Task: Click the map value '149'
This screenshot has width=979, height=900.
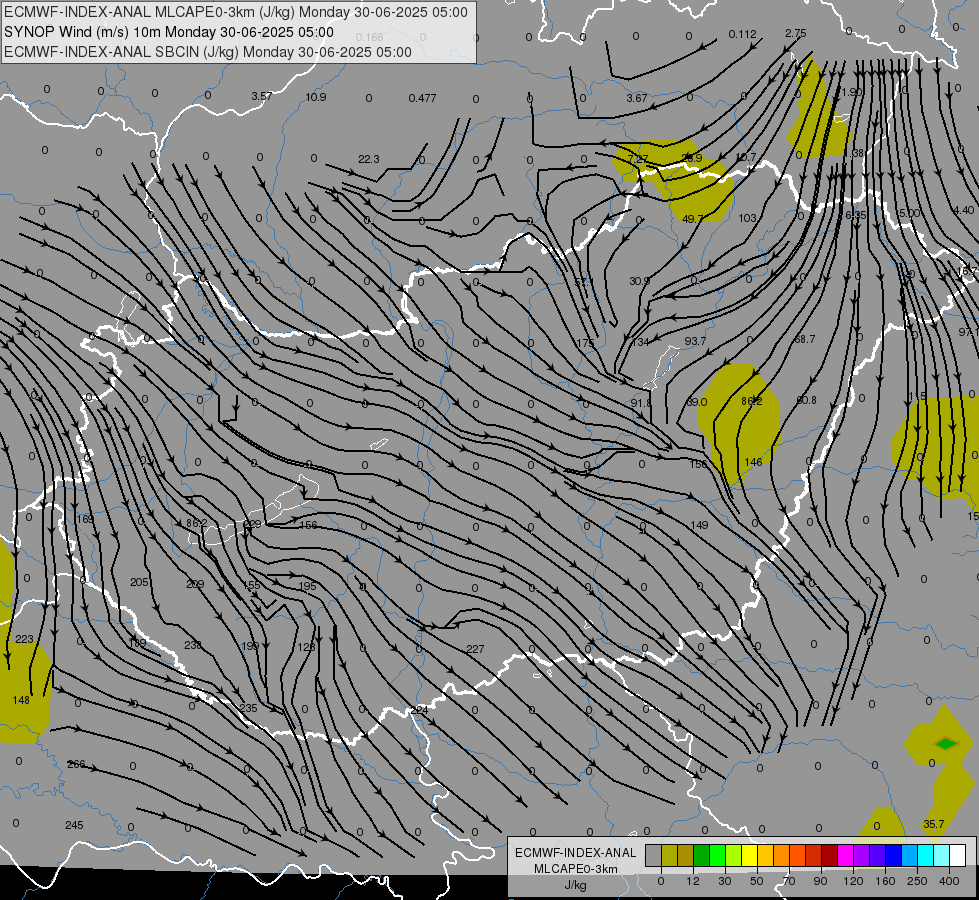Action: [x=699, y=525]
